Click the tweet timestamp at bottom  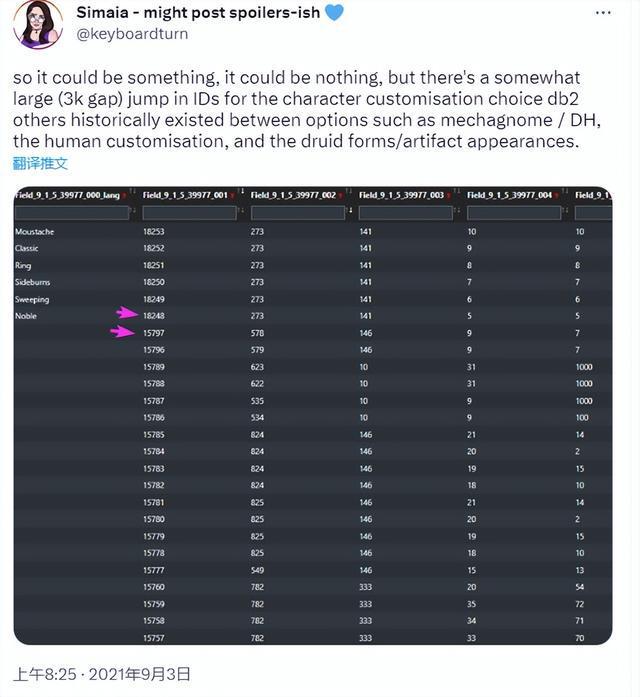point(102,674)
